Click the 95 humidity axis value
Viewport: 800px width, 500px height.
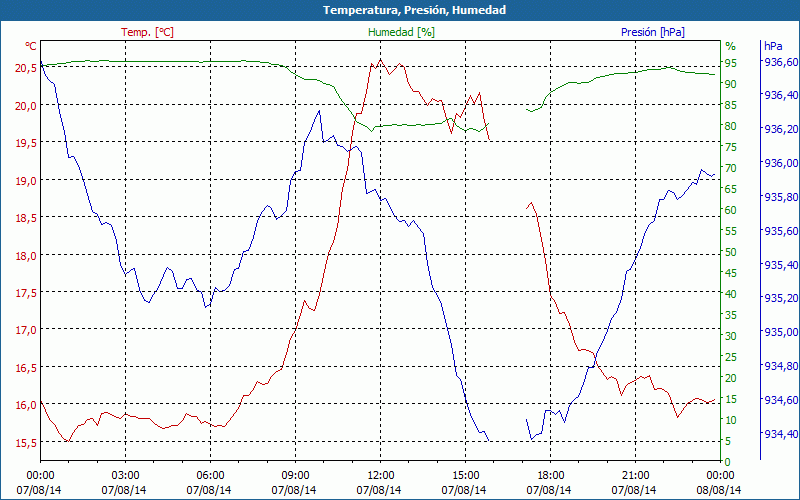coord(731,63)
